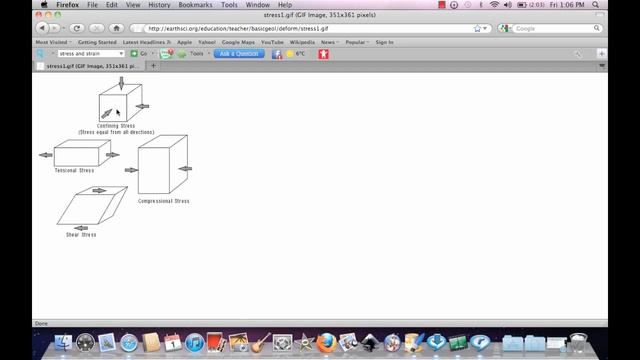Open GarageBand guitar icon in dock
This screenshot has width=640, height=360.
coord(260,343)
